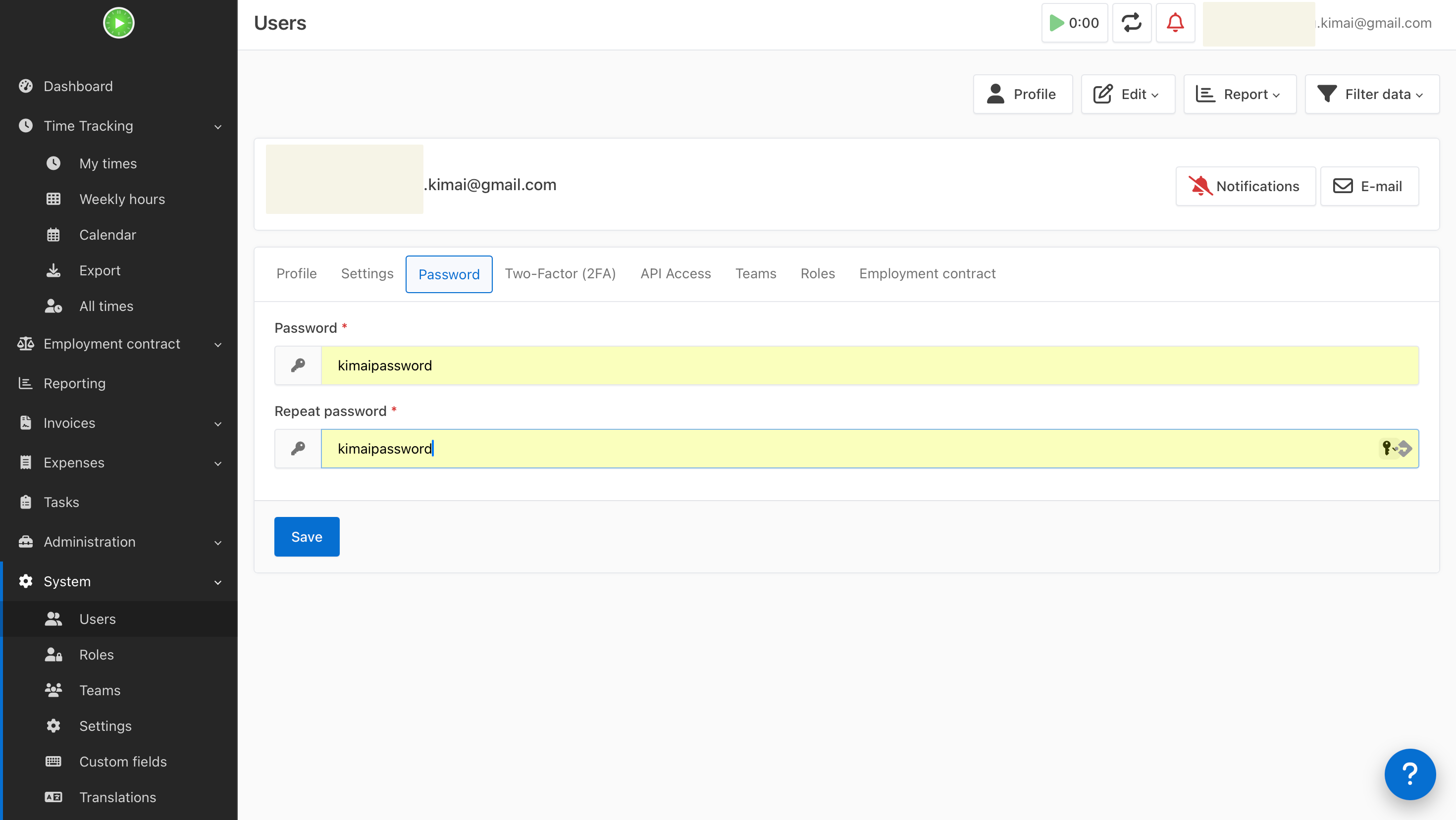Expand the Administration menu

[x=119, y=541]
